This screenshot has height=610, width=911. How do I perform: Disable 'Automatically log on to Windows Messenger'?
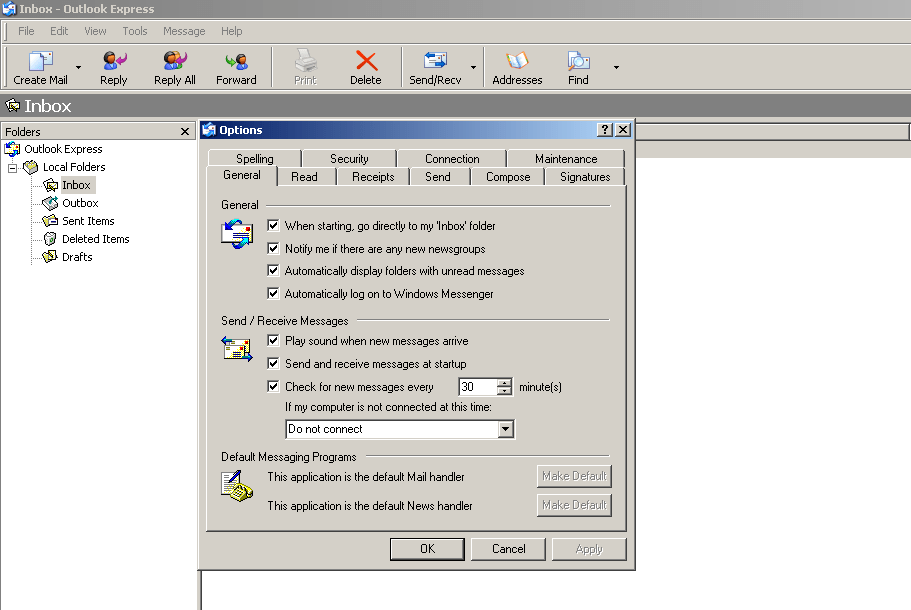(x=273, y=293)
